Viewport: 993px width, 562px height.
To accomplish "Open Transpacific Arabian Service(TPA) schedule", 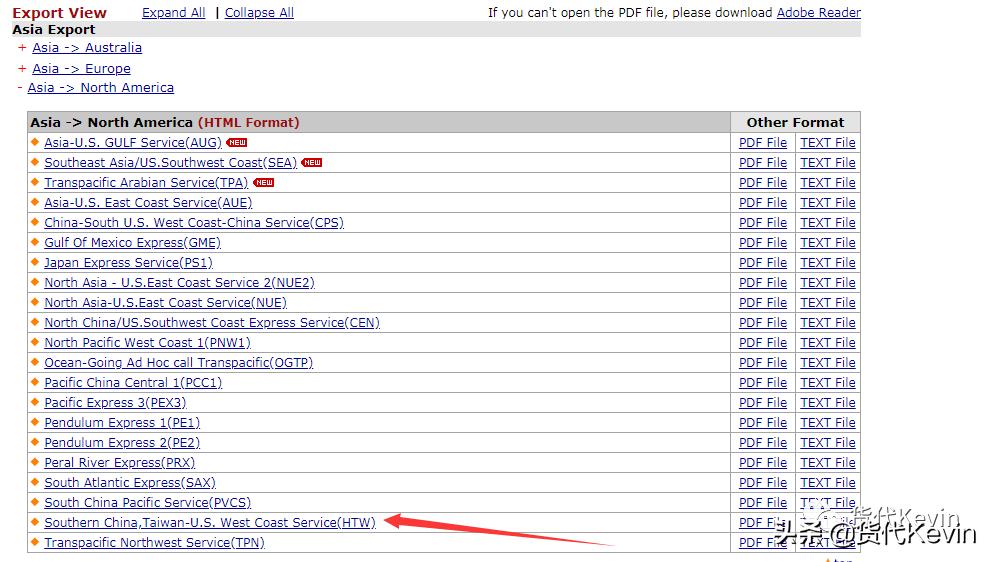I will pos(146,182).
